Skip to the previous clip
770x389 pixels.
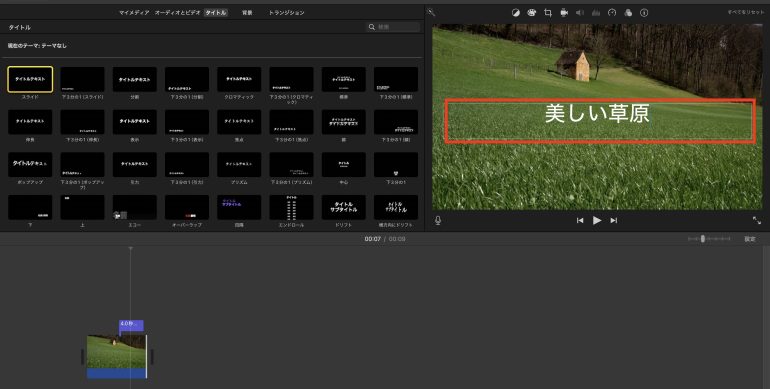(x=580, y=221)
